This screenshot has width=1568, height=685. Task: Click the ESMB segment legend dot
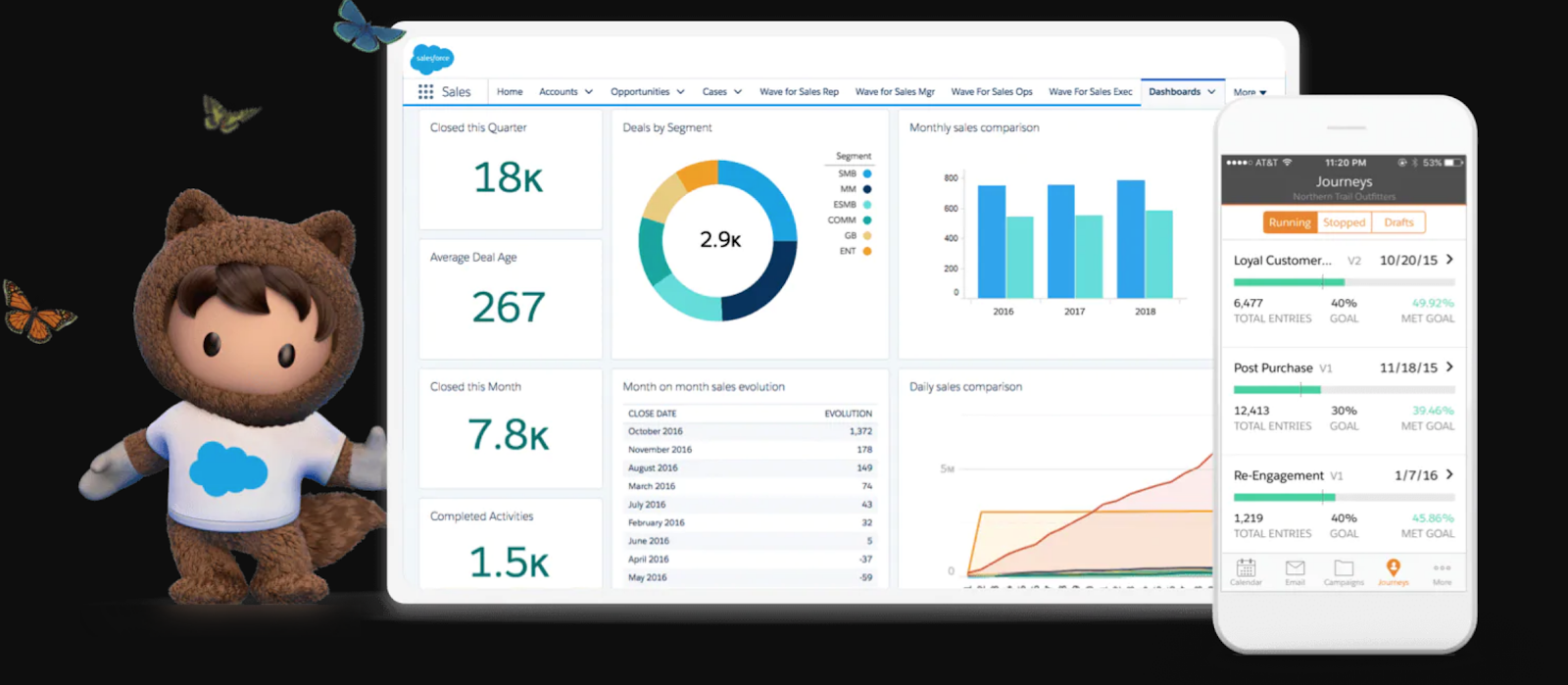click(x=867, y=205)
